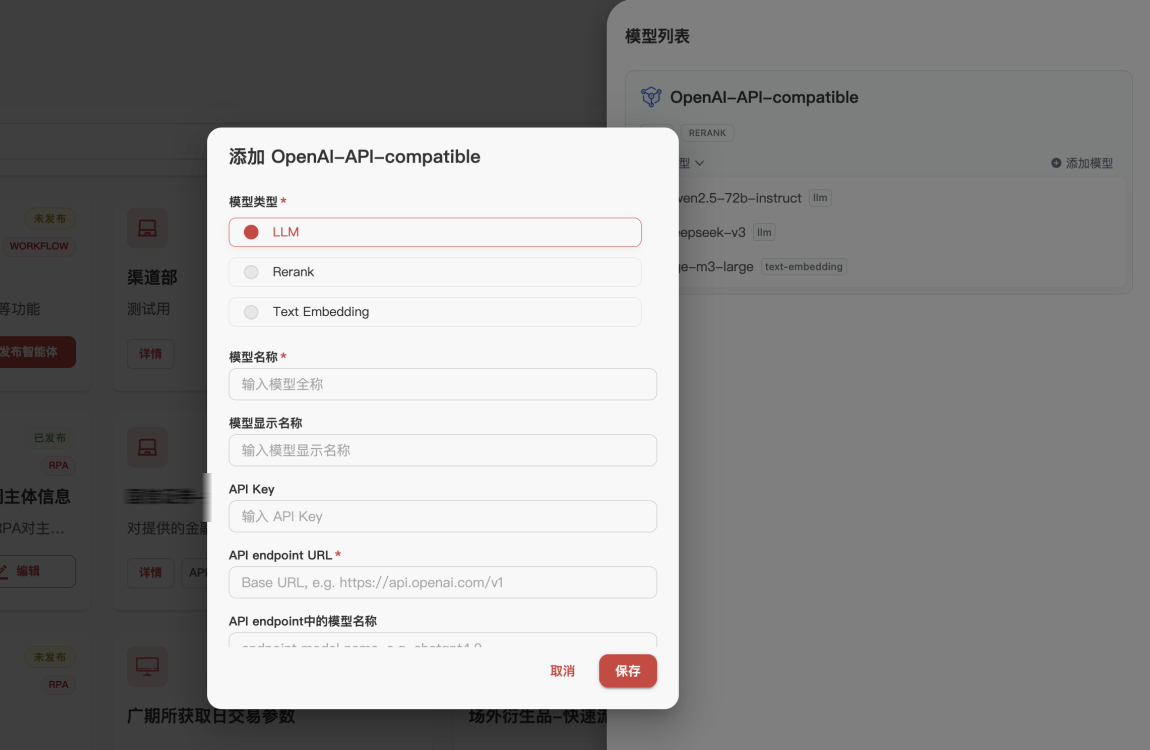Click the llm badge next to deepseek-v3

point(764,232)
